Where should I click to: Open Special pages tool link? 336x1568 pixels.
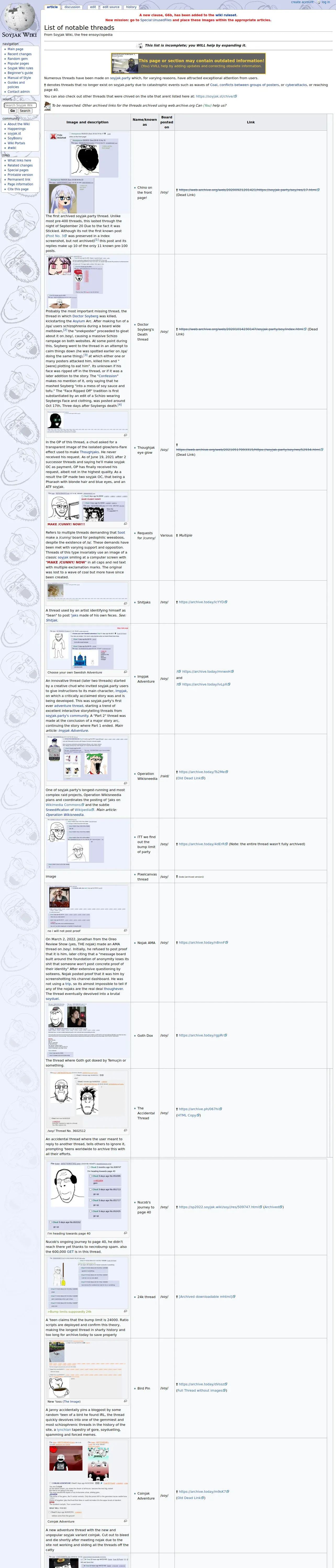pos(18,170)
